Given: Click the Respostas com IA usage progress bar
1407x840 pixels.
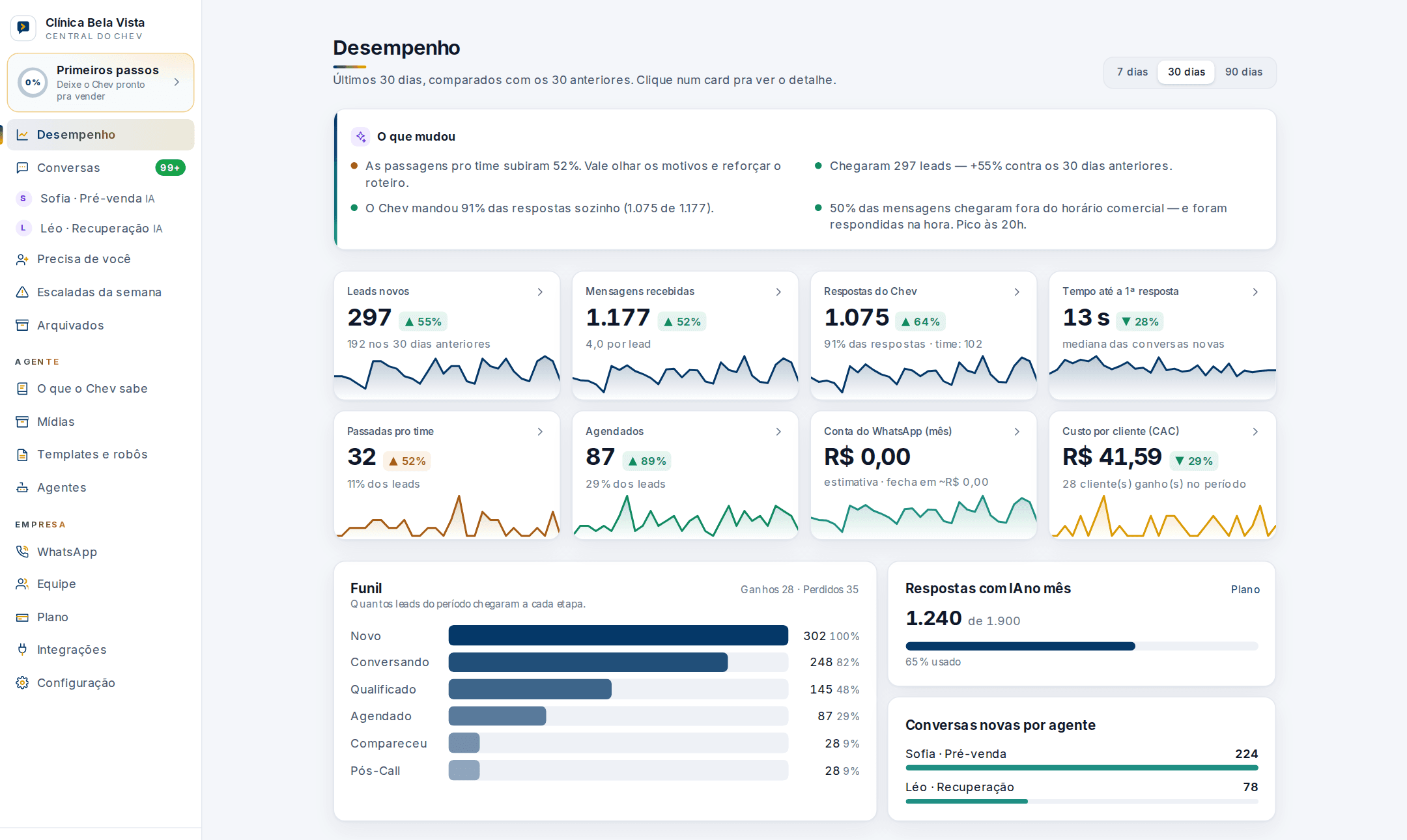Looking at the screenshot, I should tap(1081, 647).
